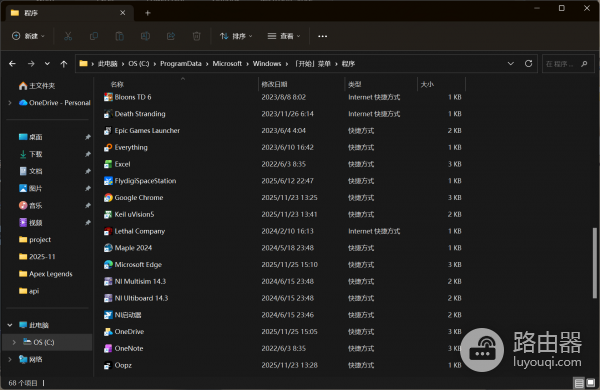The image size is (600, 390).
Task: Select the Excel shortcut icon
Action: 108,164
